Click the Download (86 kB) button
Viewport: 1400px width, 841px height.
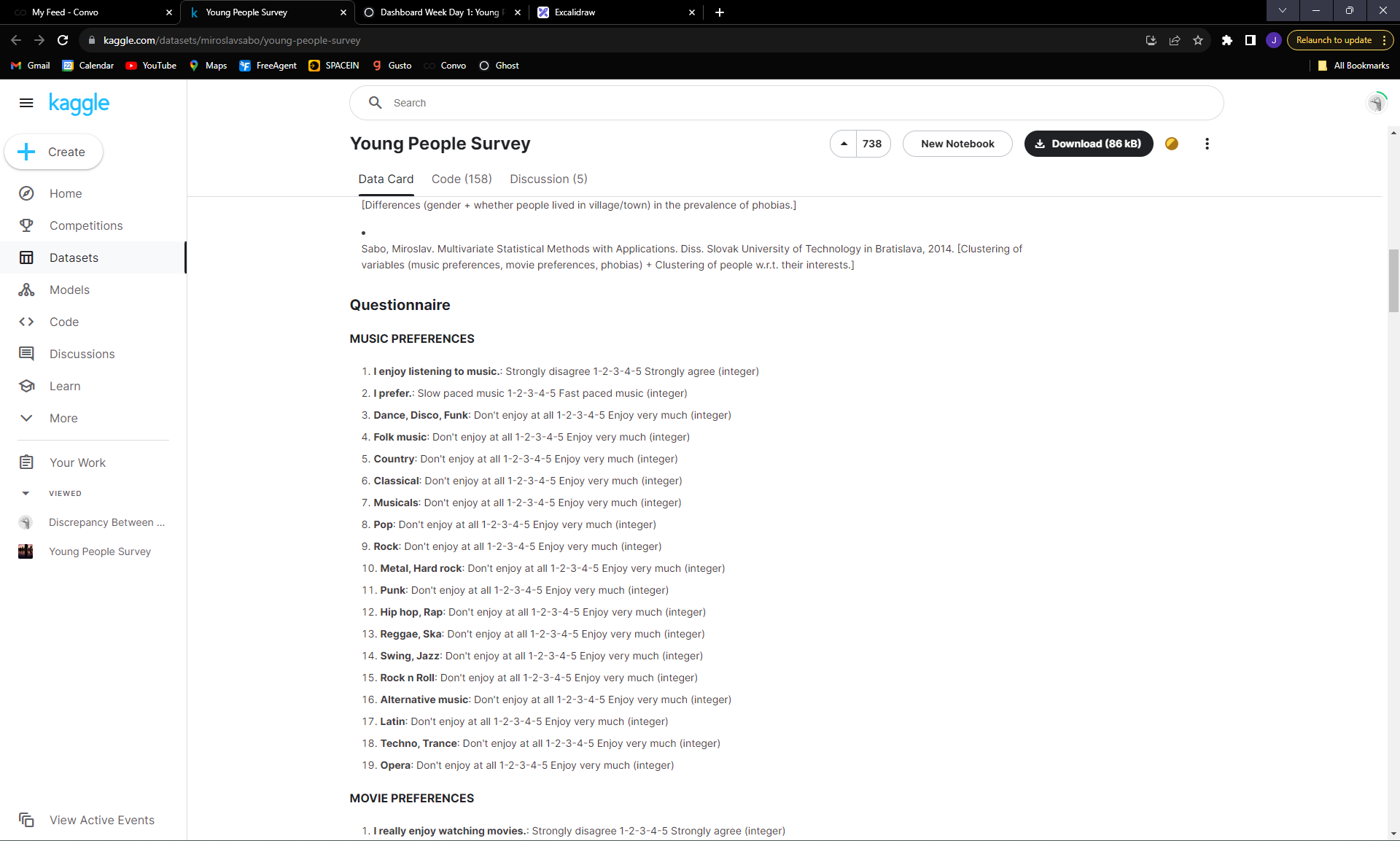coord(1088,144)
